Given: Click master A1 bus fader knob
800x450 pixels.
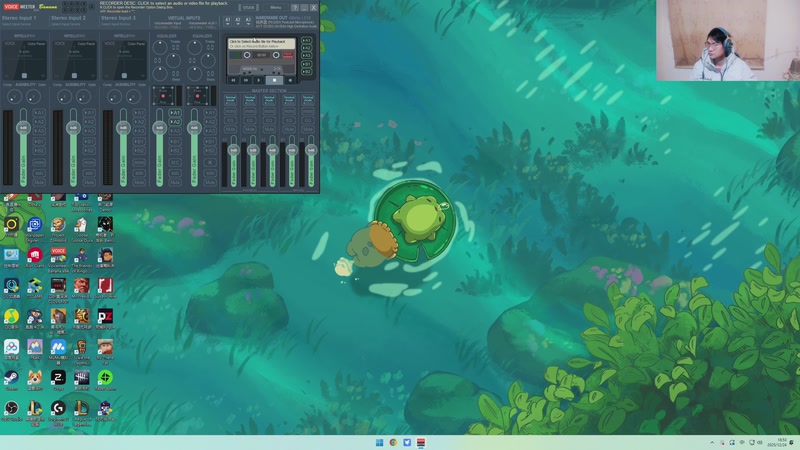Looking at the screenshot, I should tap(234, 150).
